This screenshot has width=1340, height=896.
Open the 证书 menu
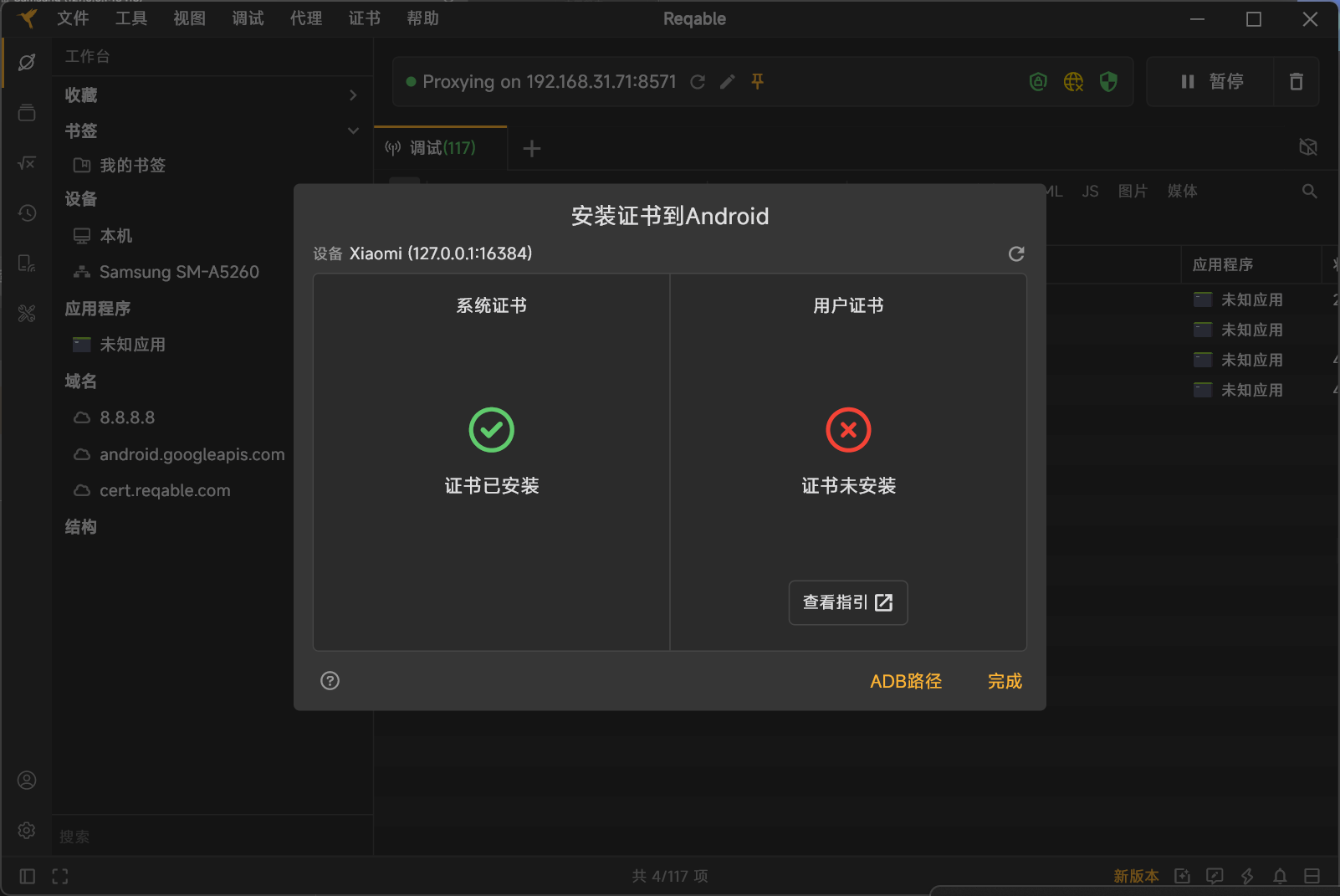pyautogui.click(x=364, y=18)
